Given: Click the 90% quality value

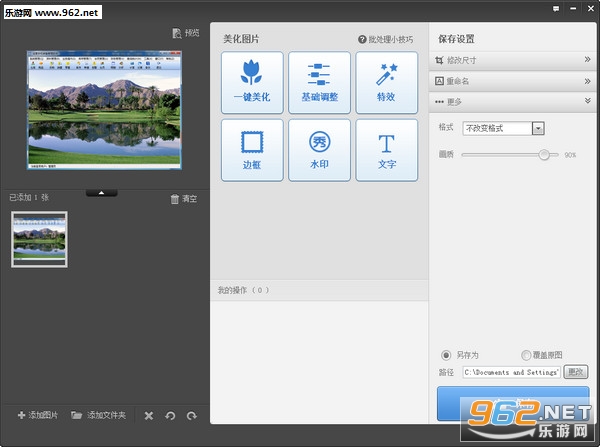Looking at the screenshot, I should (x=570, y=155).
